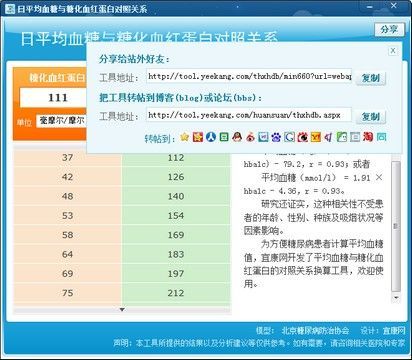Select table cell 183

tap(176, 254)
